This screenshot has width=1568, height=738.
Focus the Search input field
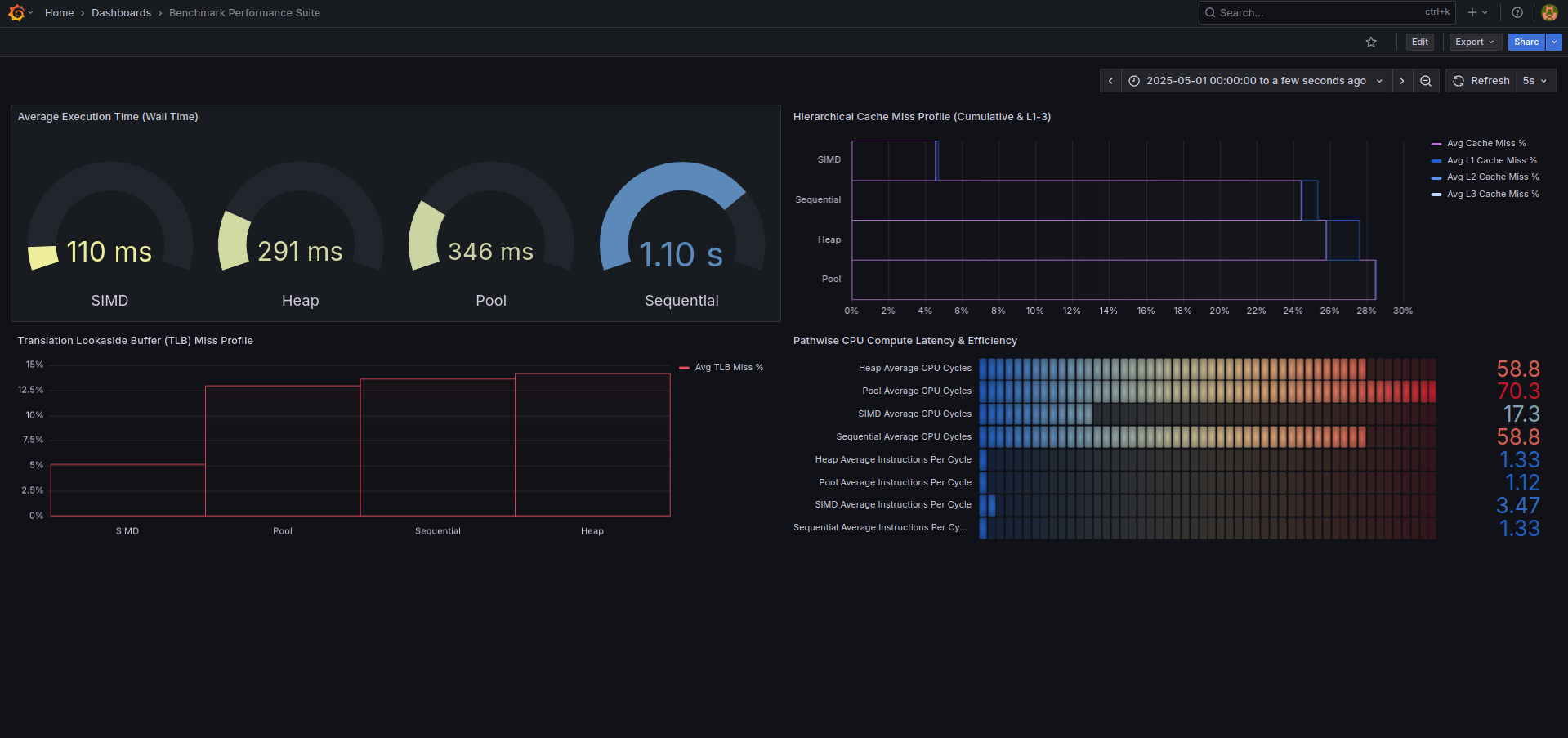coord(1316,13)
